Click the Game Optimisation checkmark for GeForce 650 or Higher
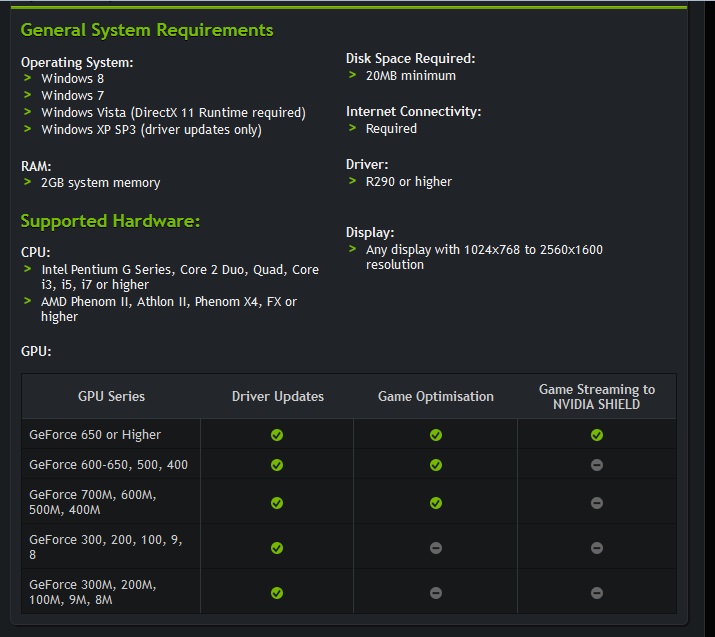This screenshot has height=637, width=715. coord(436,435)
